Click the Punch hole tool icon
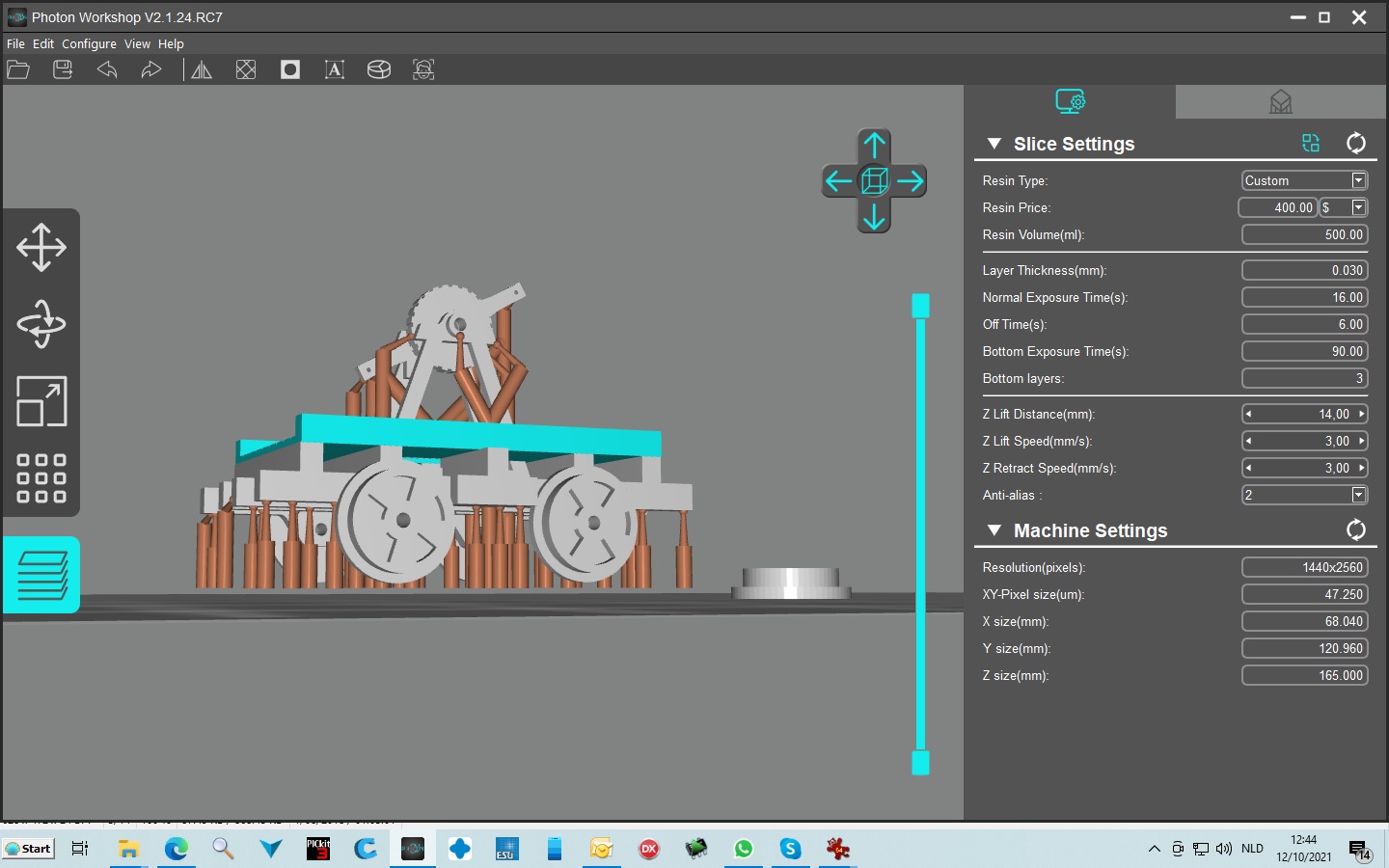This screenshot has width=1389, height=868. coord(290,69)
